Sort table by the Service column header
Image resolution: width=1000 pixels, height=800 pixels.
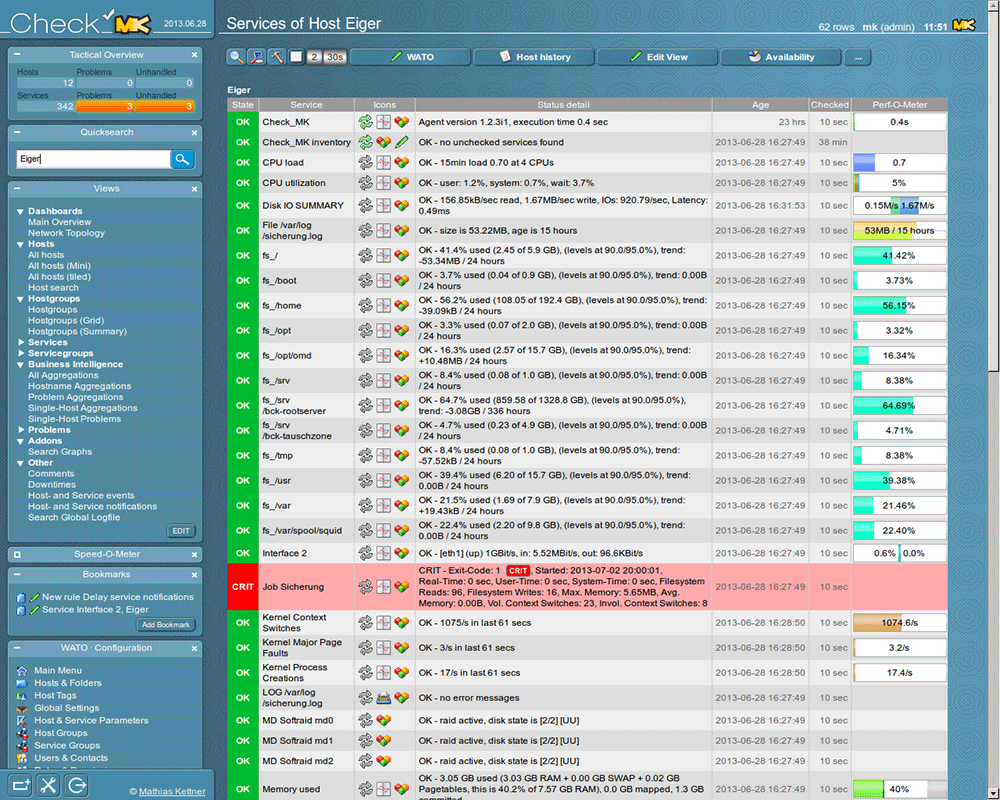coord(306,105)
